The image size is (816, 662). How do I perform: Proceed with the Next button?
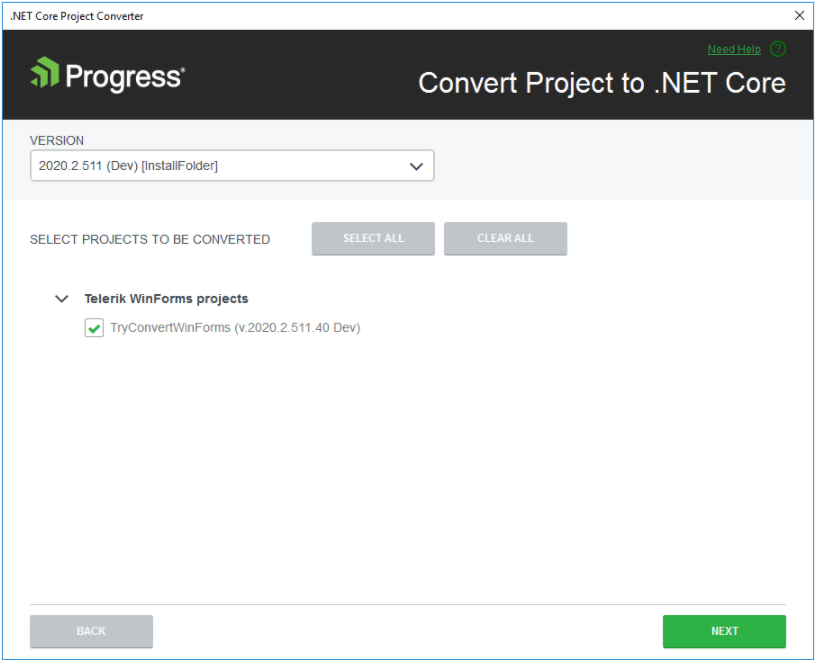(x=724, y=631)
